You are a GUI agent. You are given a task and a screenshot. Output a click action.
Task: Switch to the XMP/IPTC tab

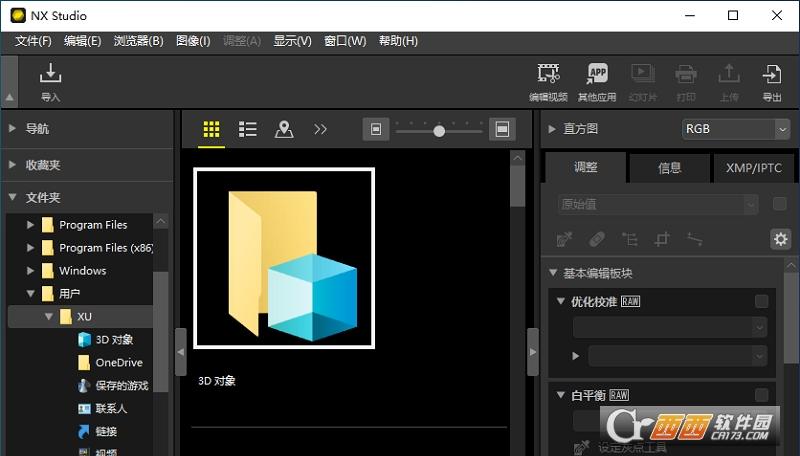coord(754,167)
